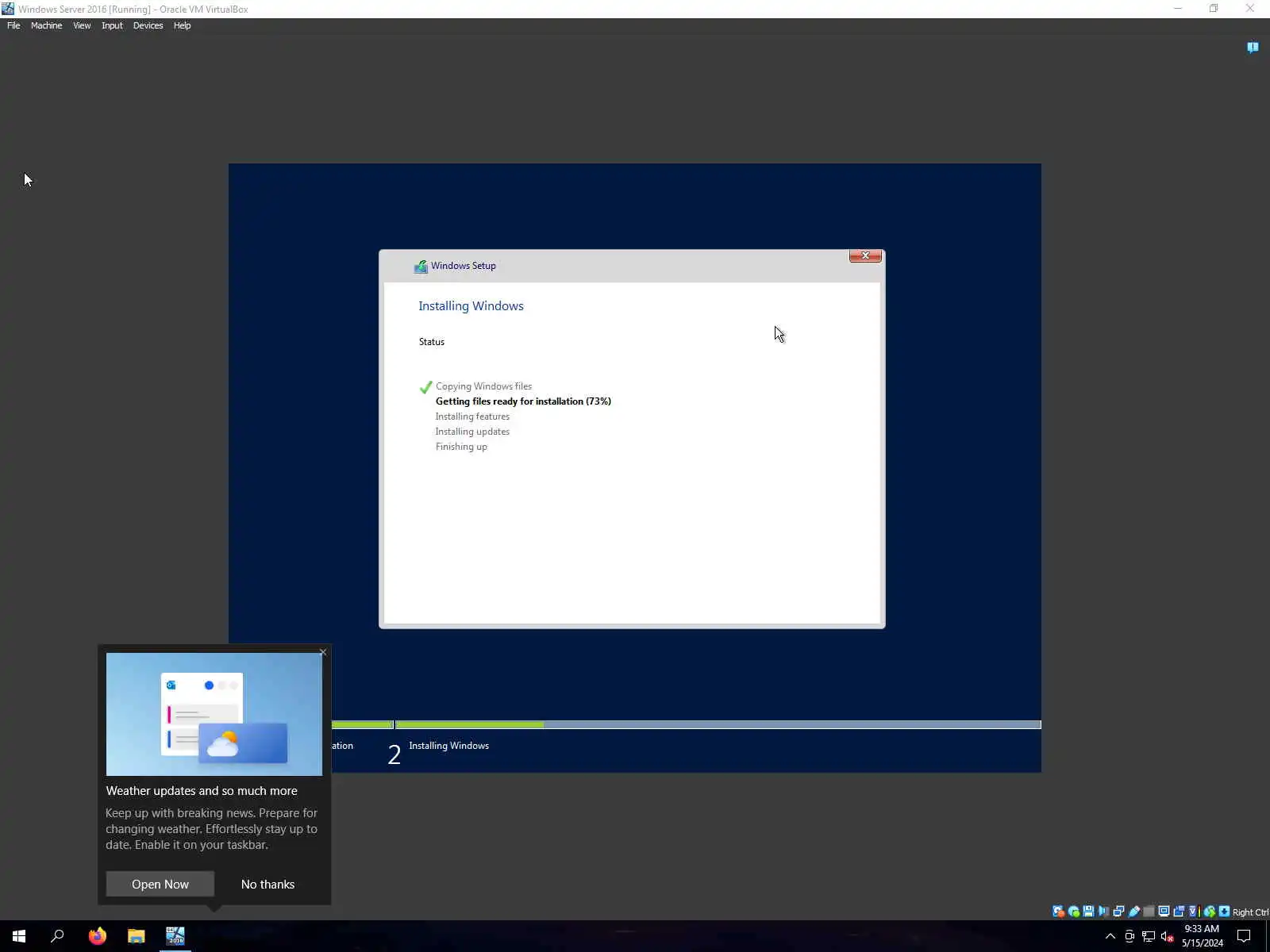1270x952 pixels.
Task: Click the VirtualBox VM taskbar button
Action: coord(175,936)
